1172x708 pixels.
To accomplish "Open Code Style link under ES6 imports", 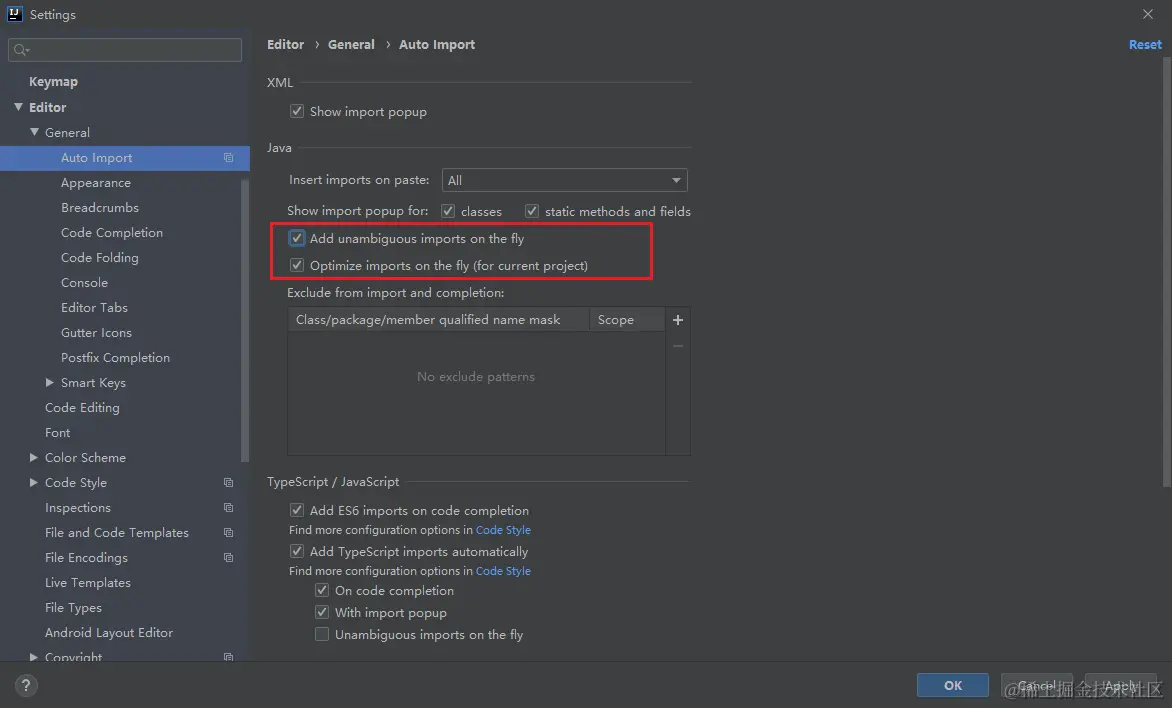I will point(503,530).
